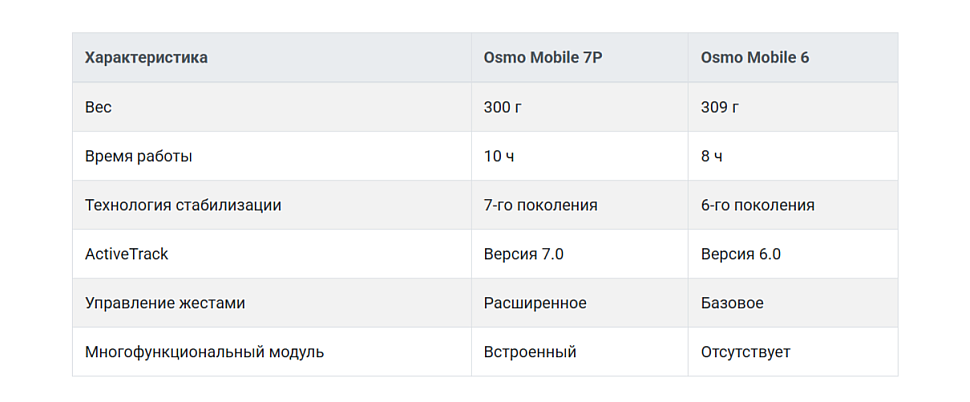Screen dimensions: 970x402
Task: Click the "Osmo Mobile 6" column header
Action: pyautogui.click(x=755, y=58)
